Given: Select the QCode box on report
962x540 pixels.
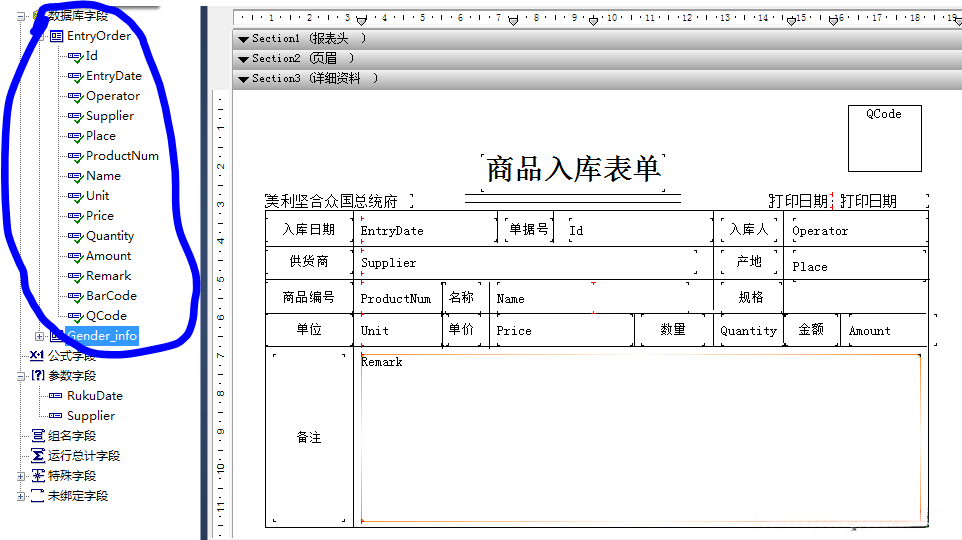Looking at the screenshot, I should coord(884,138).
